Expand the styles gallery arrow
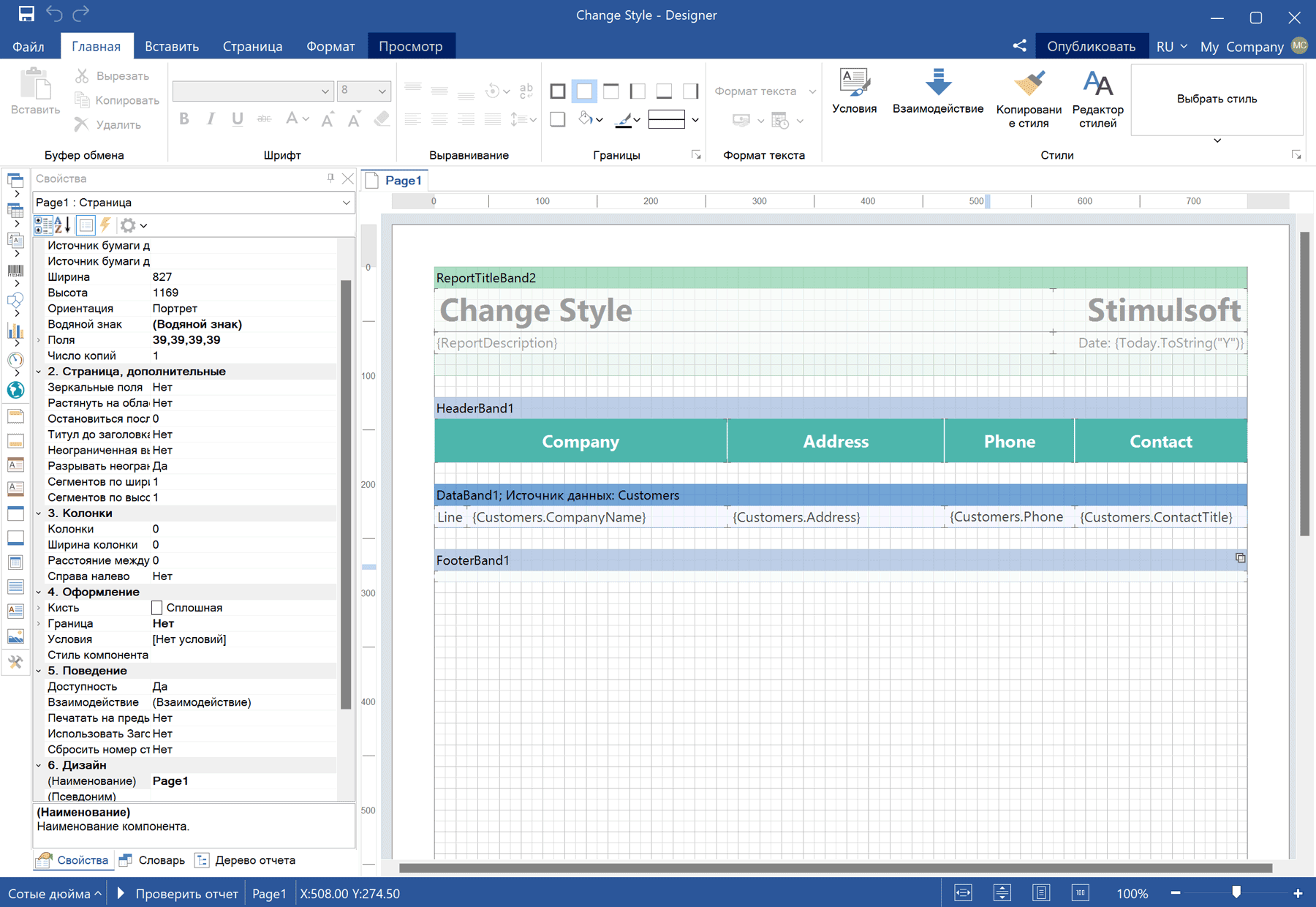Image resolution: width=1316 pixels, height=907 pixels. tap(1217, 140)
